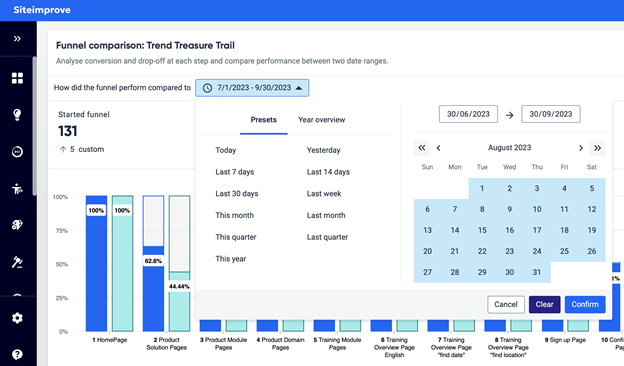This screenshot has width=624, height=366.
Task: Open the gavel policy icon in sidebar
Action: pyautogui.click(x=17, y=262)
